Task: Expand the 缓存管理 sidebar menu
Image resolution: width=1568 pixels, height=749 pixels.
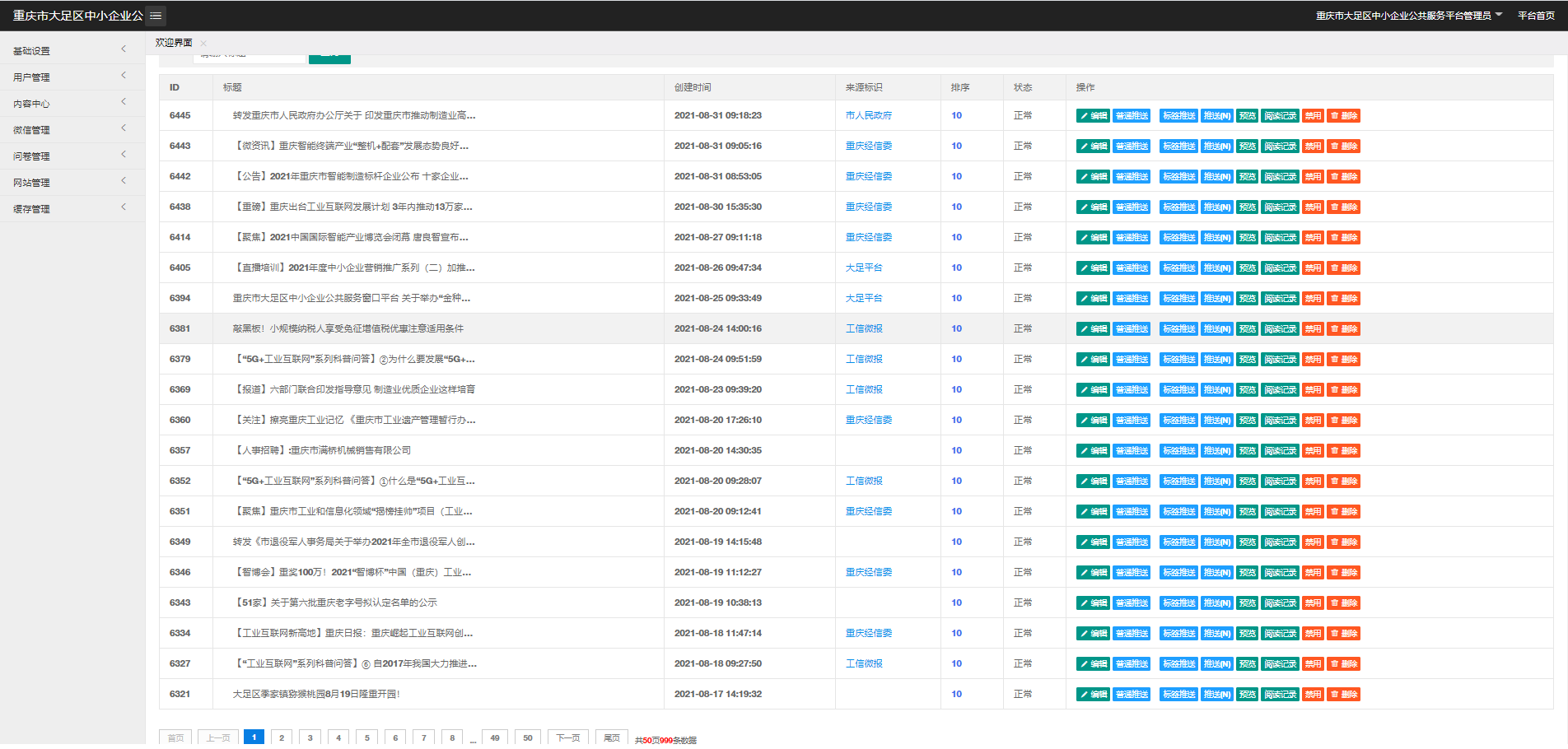Action: pyautogui.click(x=72, y=209)
